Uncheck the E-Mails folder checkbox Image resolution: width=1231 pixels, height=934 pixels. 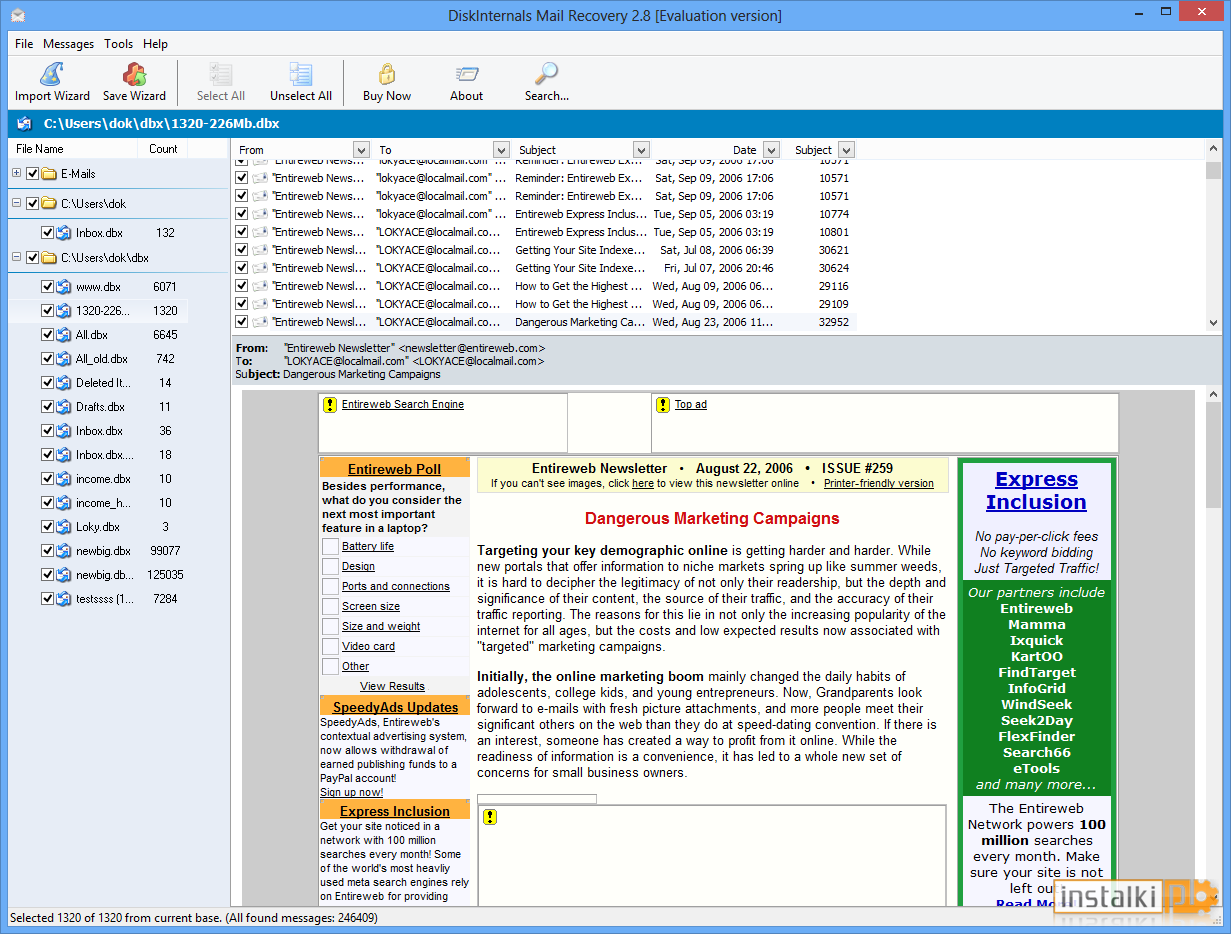click(x=32, y=174)
